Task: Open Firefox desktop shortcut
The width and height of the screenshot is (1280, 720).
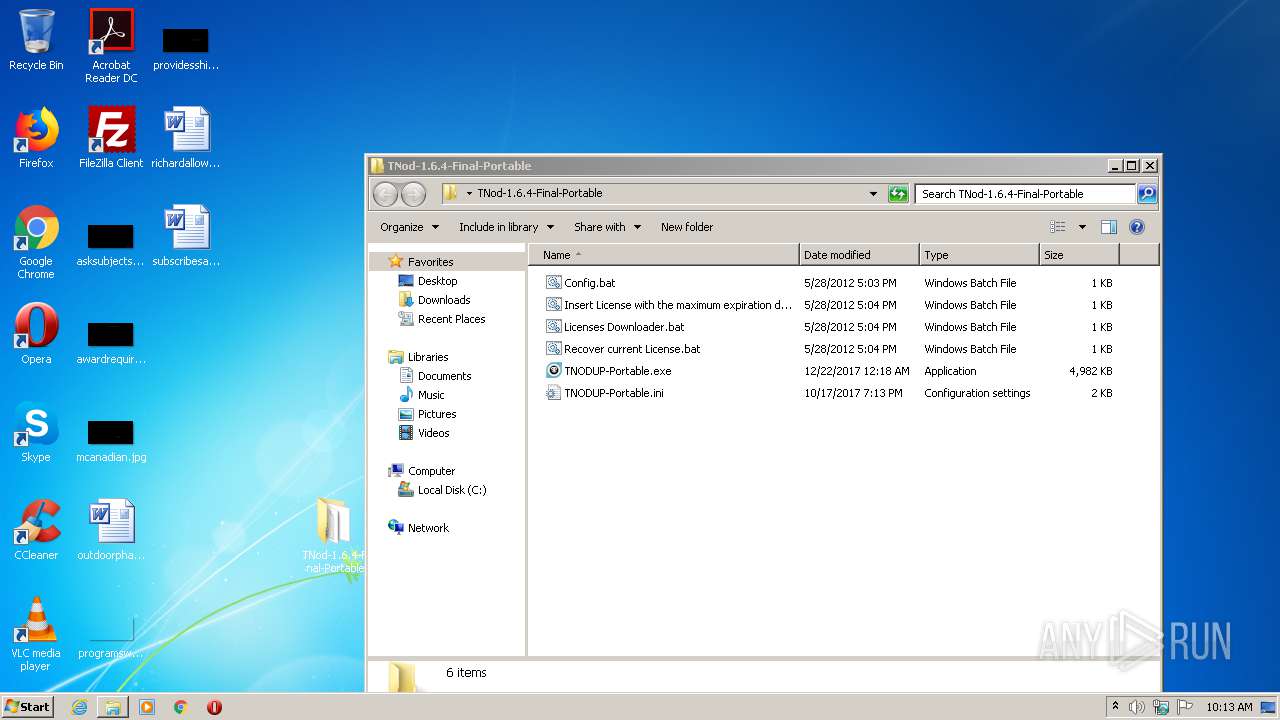Action: pyautogui.click(x=36, y=138)
